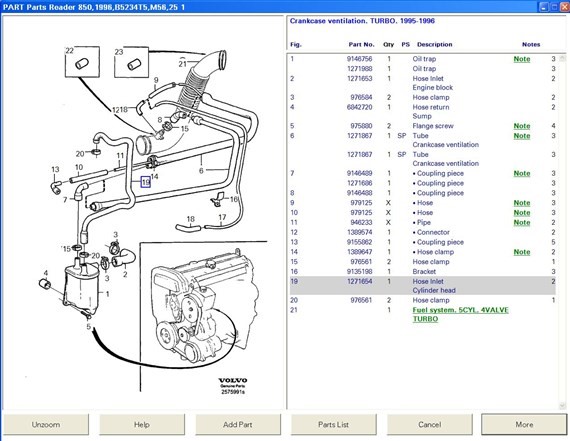Select callout 23 box in diagram
Image resolution: width=570 pixels, height=441 pixels.
132,62
